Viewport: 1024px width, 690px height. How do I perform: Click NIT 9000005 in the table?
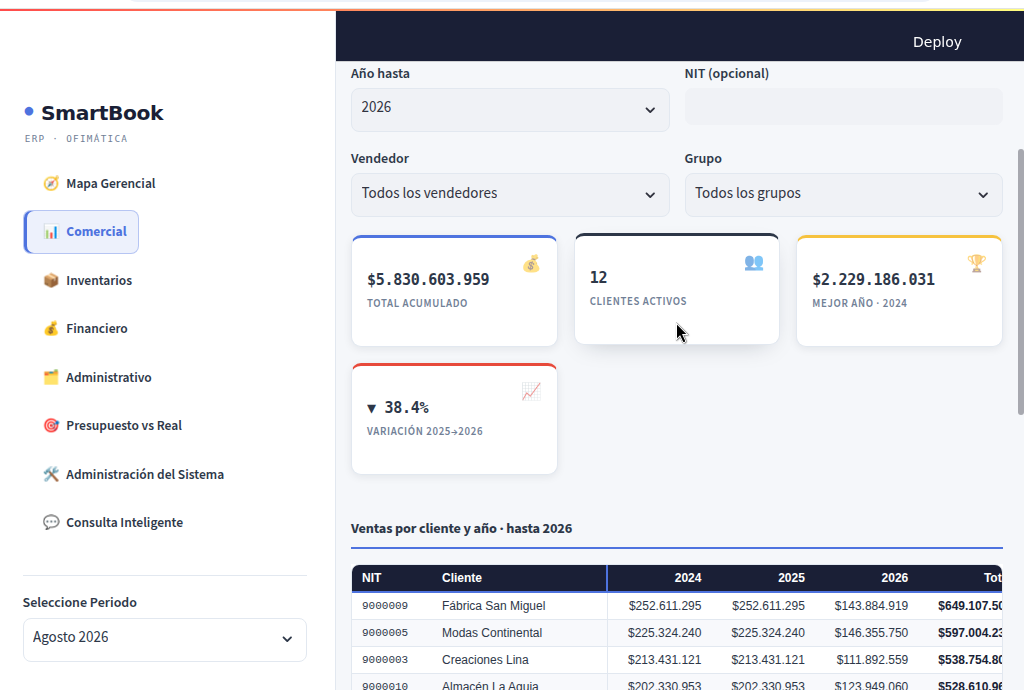[385, 633]
